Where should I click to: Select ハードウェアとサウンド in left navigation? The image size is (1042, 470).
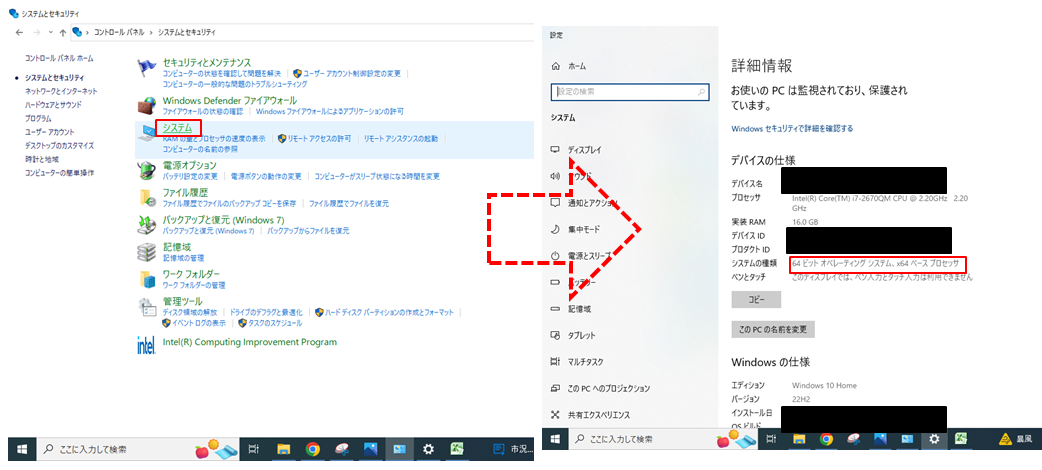pyautogui.click(x=53, y=105)
